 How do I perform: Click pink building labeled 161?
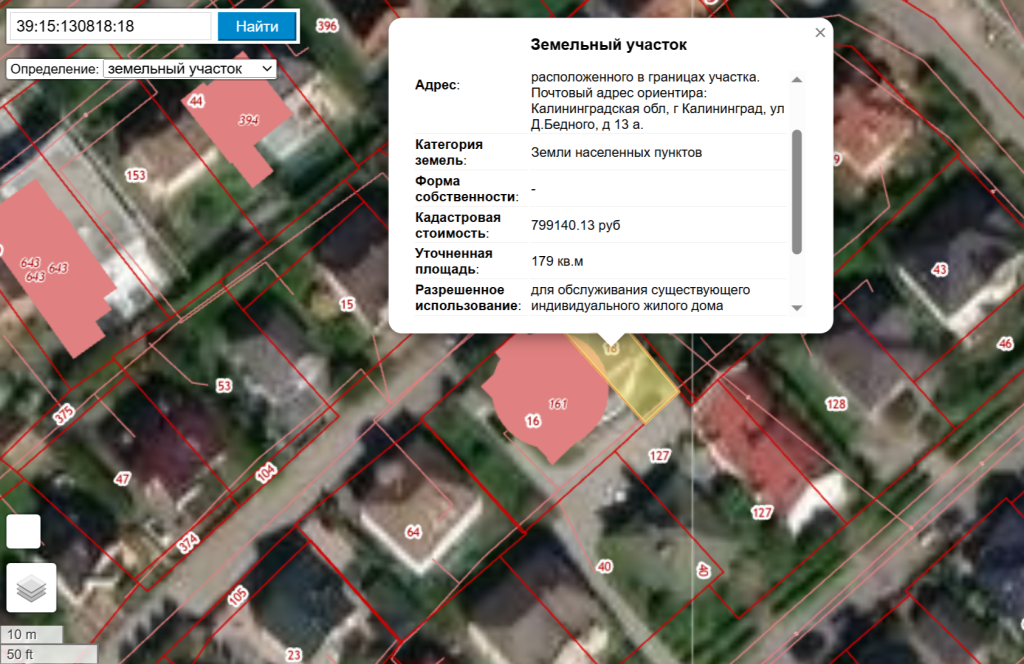pyautogui.click(x=548, y=400)
